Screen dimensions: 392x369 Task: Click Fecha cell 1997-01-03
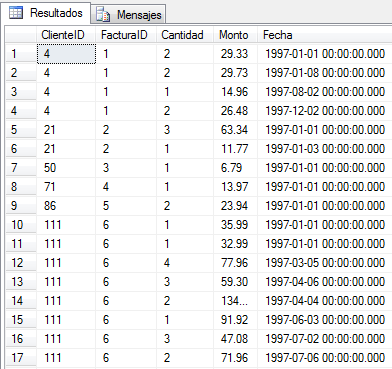[325, 149]
